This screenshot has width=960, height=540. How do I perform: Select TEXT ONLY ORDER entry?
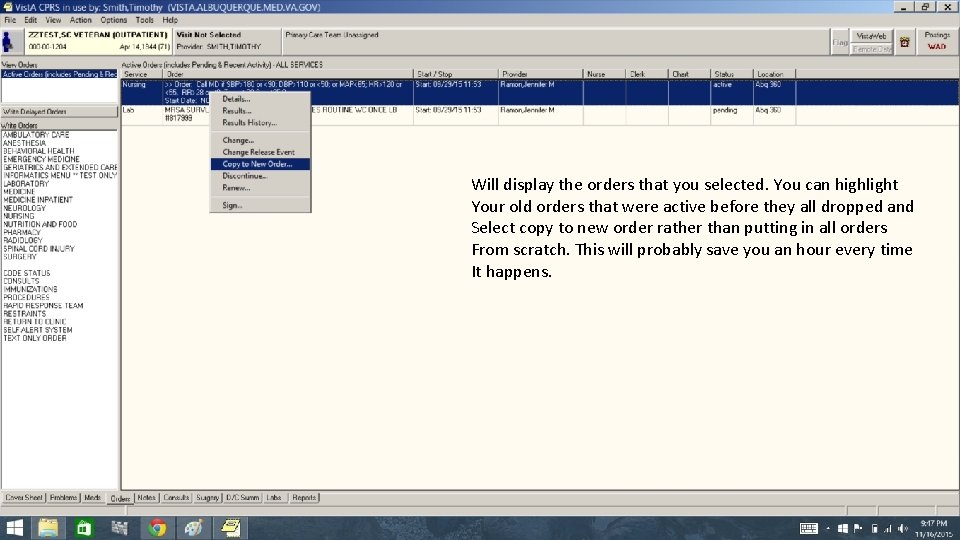click(35, 338)
